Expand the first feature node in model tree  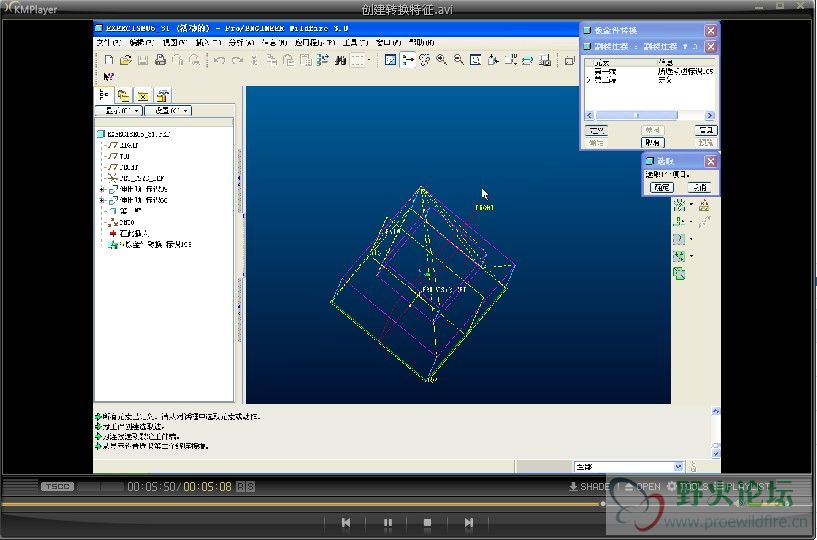point(102,189)
